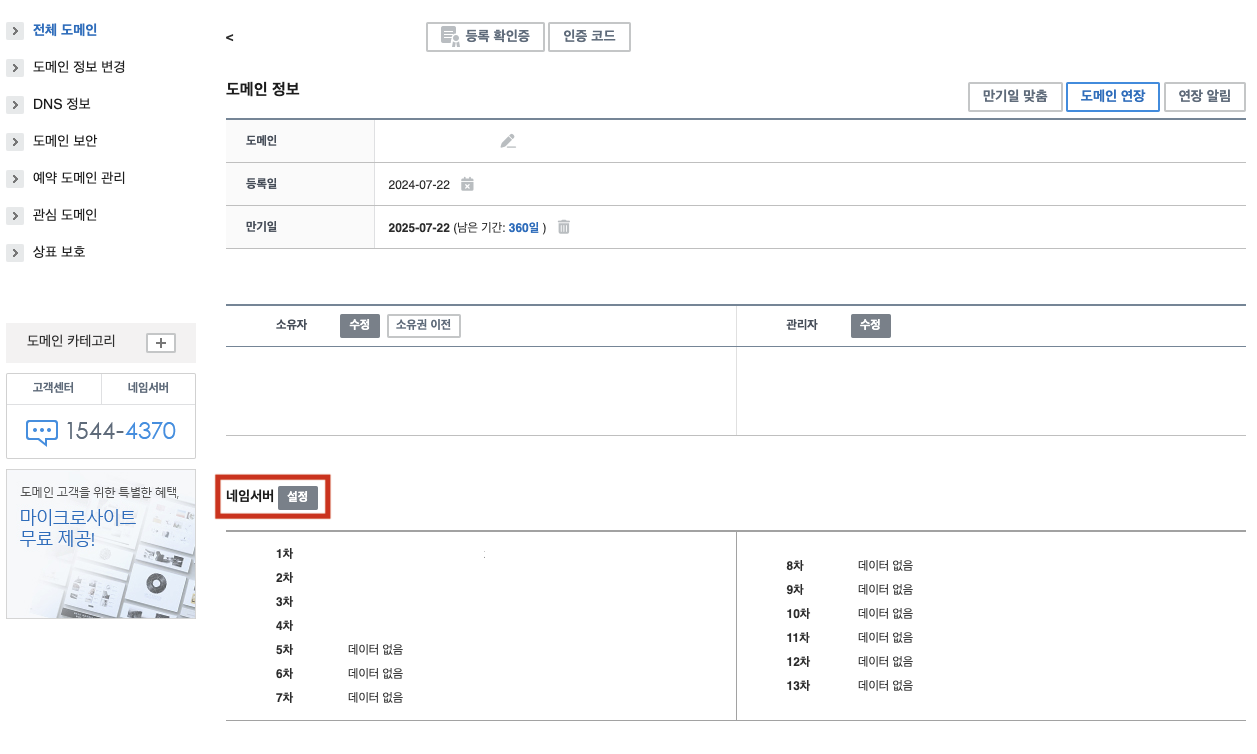Image resolution: width=1257 pixels, height=754 pixels.
Task: Click the 2차 nameserver label
Action: click(284, 578)
